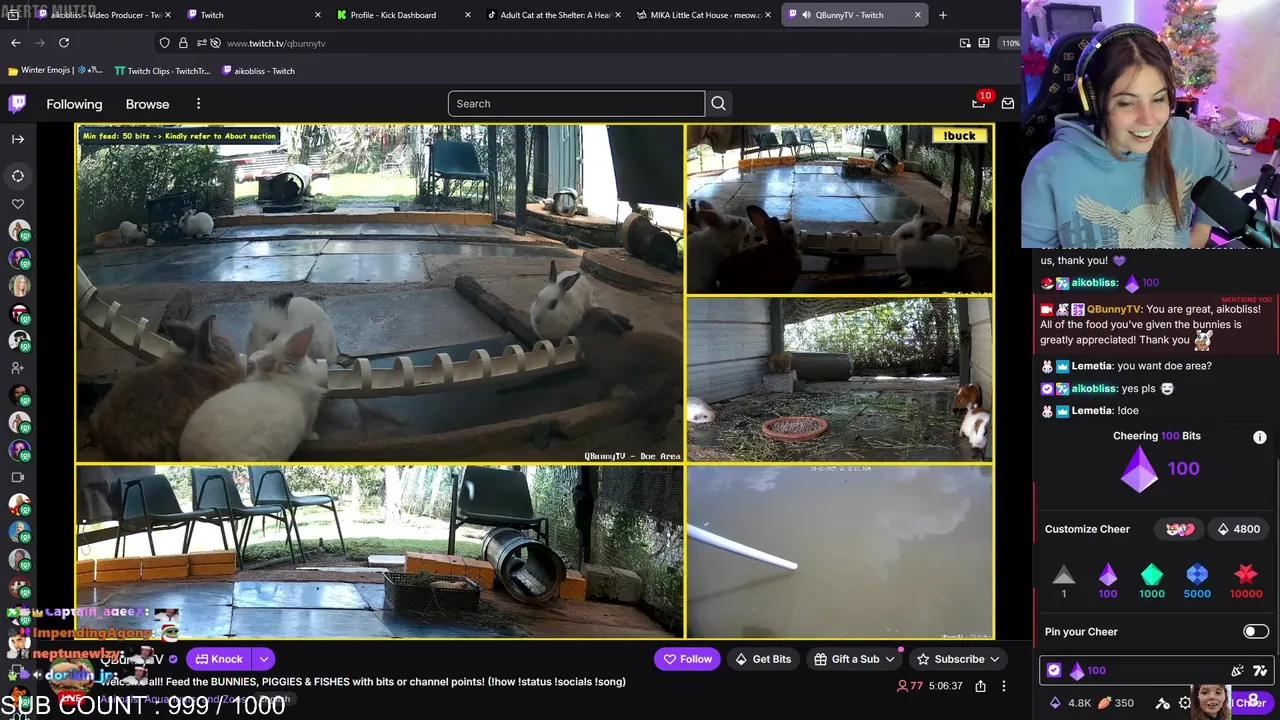Open the Winter Emojis bookmark folder

(x=54, y=71)
